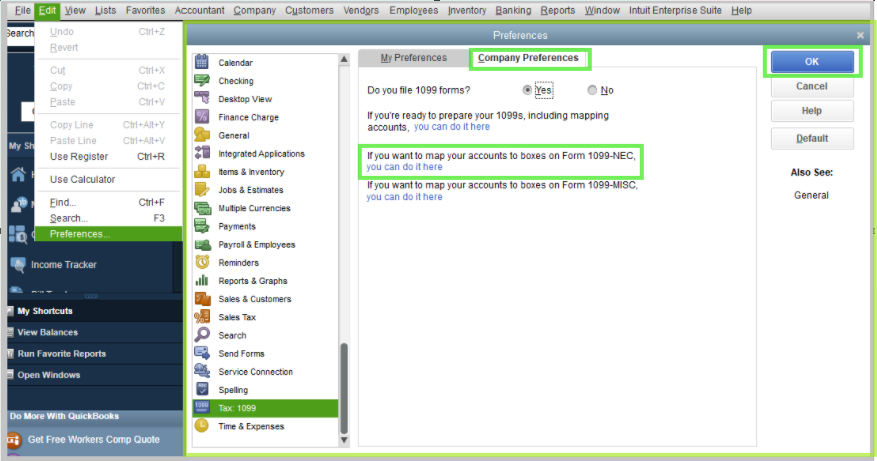Screen dimensions: 877x461
Task: Close the Preferences dialog
Action: 860,35
